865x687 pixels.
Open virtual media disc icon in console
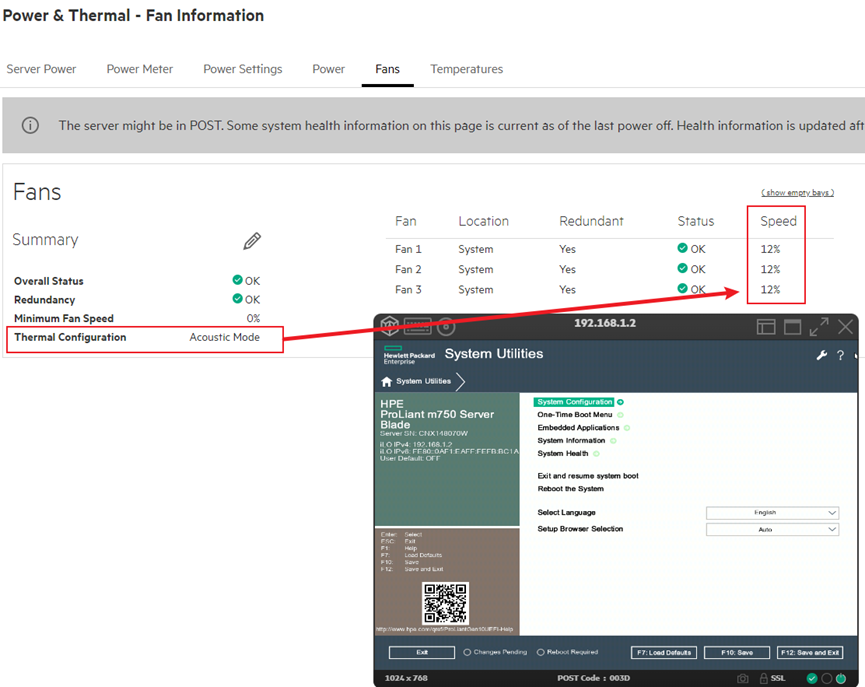(x=446, y=326)
